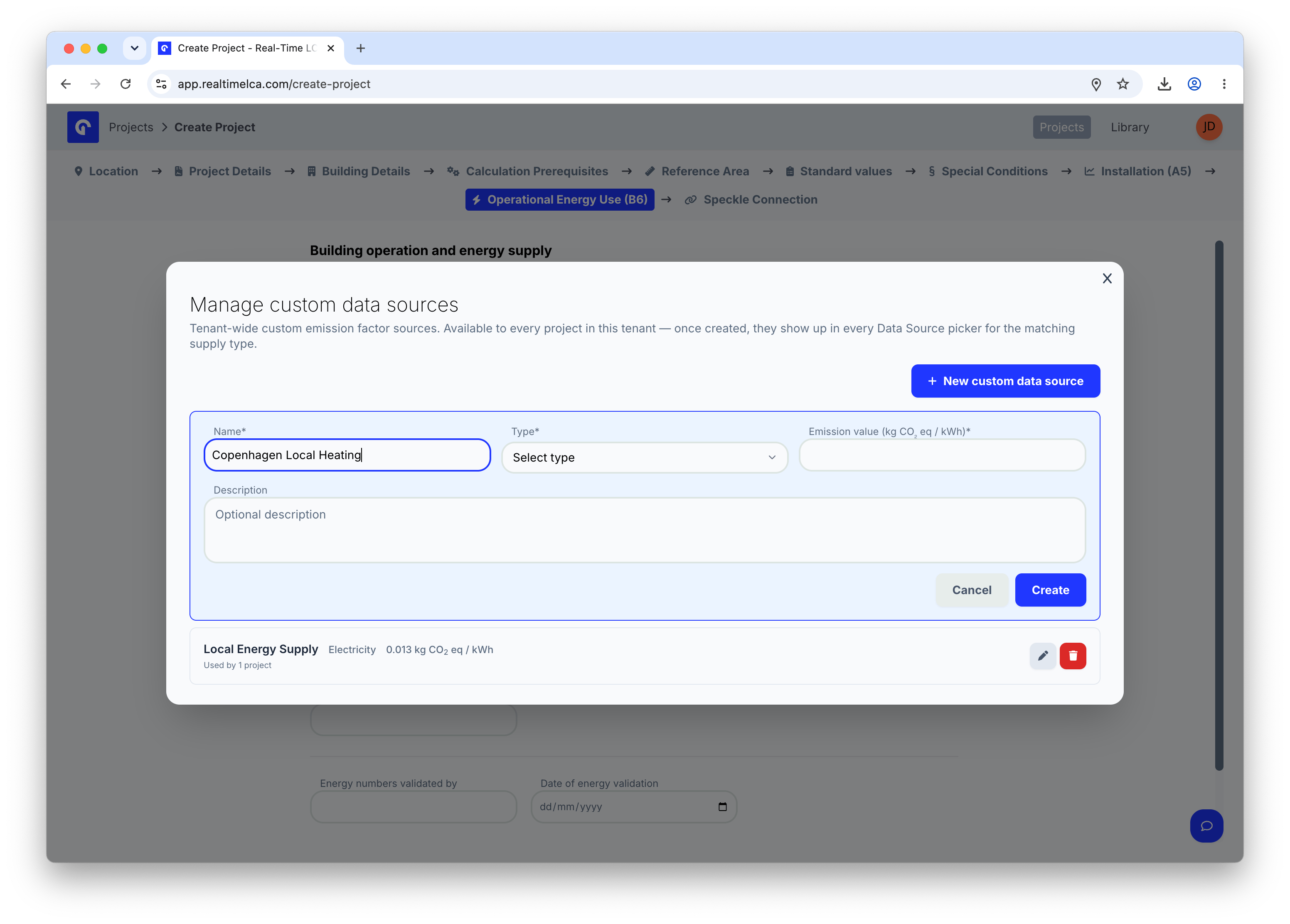1290x924 pixels.
Task: Click Energy numbers validated by field
Action: [x=414, y=806]
